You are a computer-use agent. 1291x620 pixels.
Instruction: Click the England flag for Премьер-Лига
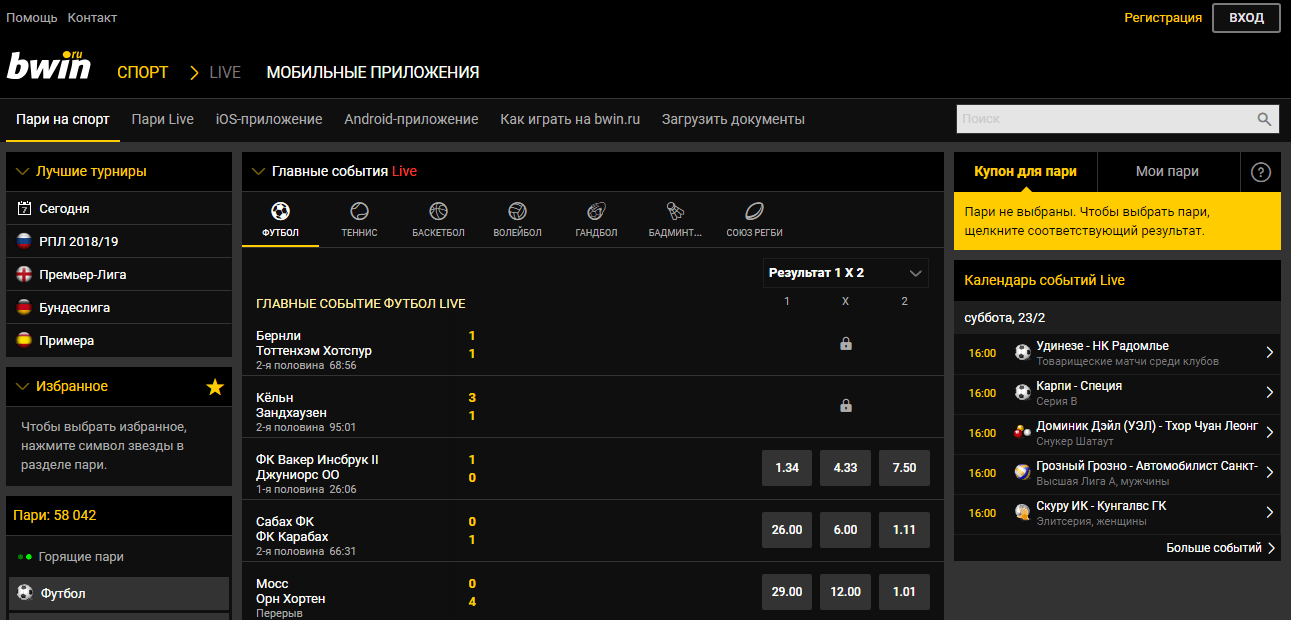pos(24,274)
